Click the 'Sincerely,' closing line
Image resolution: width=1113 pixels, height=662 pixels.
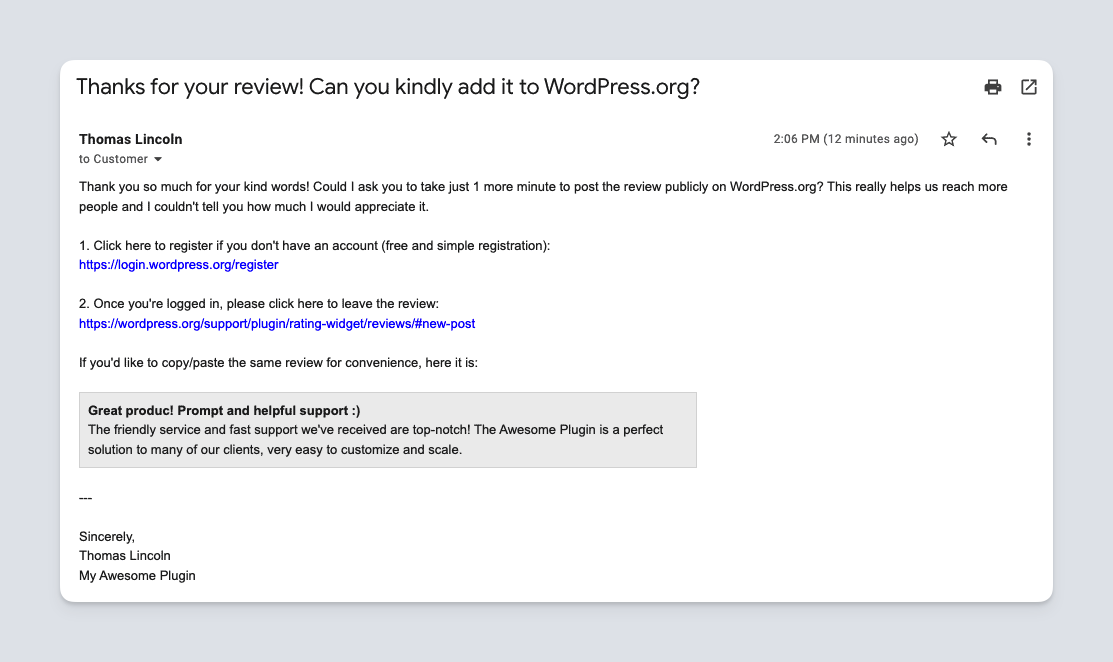(107, 536)
